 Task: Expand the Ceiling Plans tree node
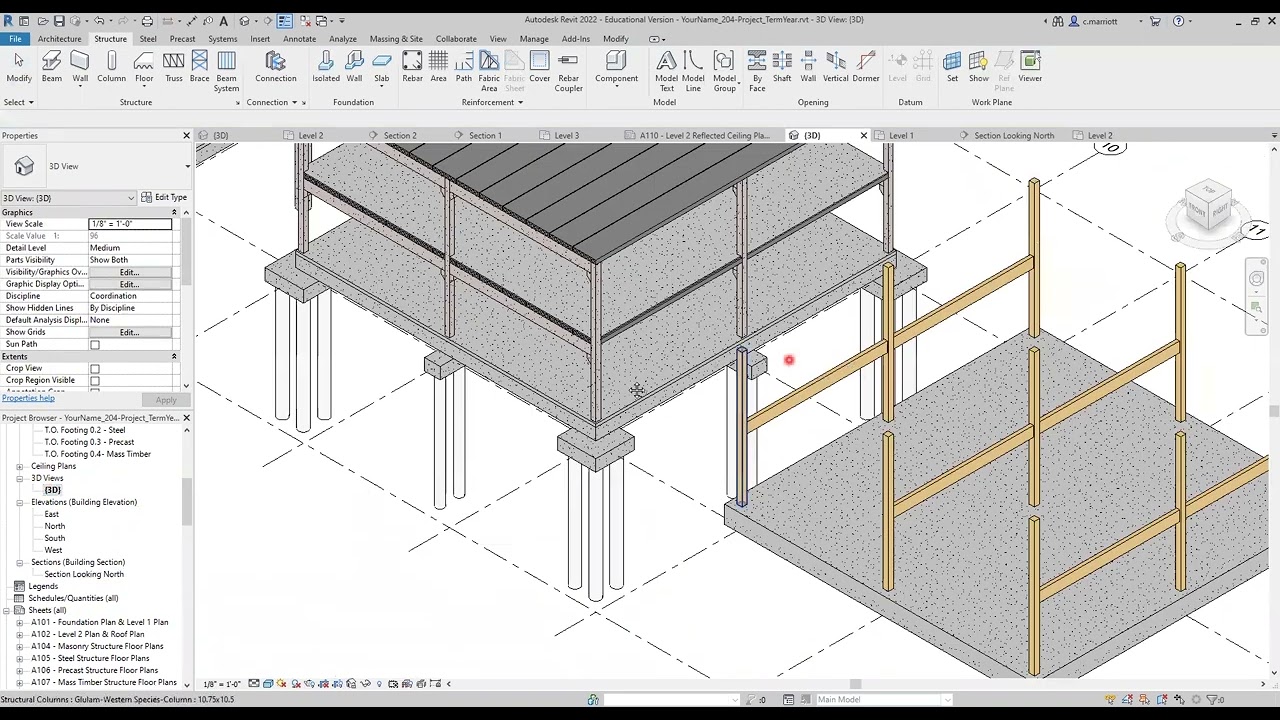coord(19,466)
